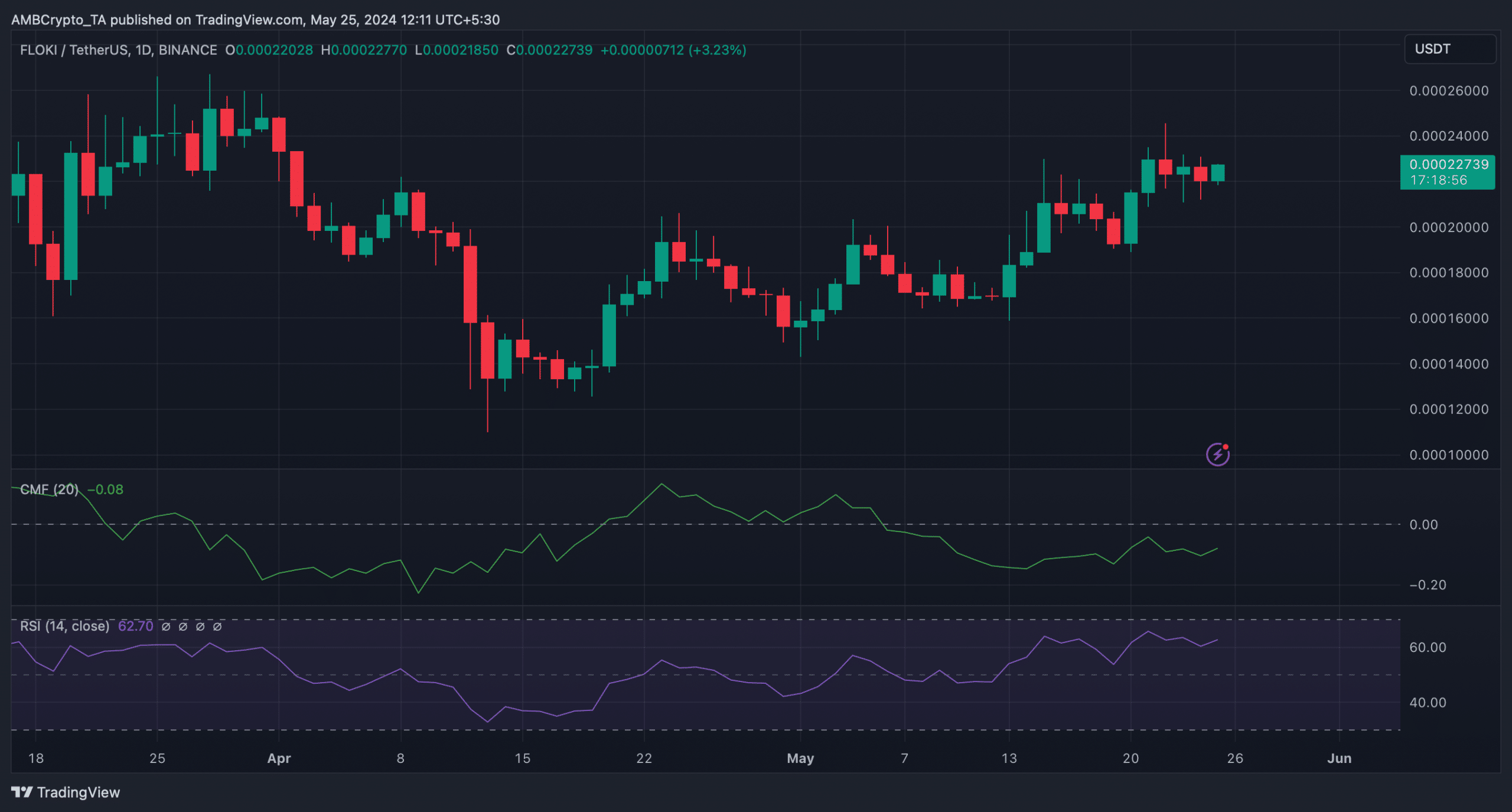Click the USDT currency box
This screenshot has height=812, width=1512.
pyautogui.click(x=1449, y=49)
